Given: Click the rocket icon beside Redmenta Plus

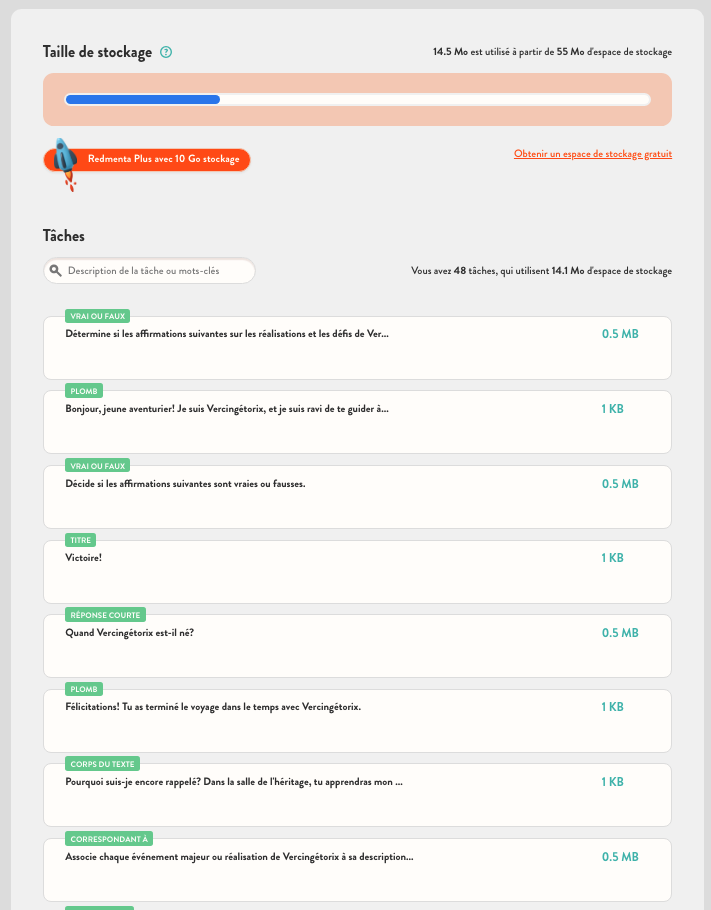Looking at the screenshot, I should (x=65, y=161).
